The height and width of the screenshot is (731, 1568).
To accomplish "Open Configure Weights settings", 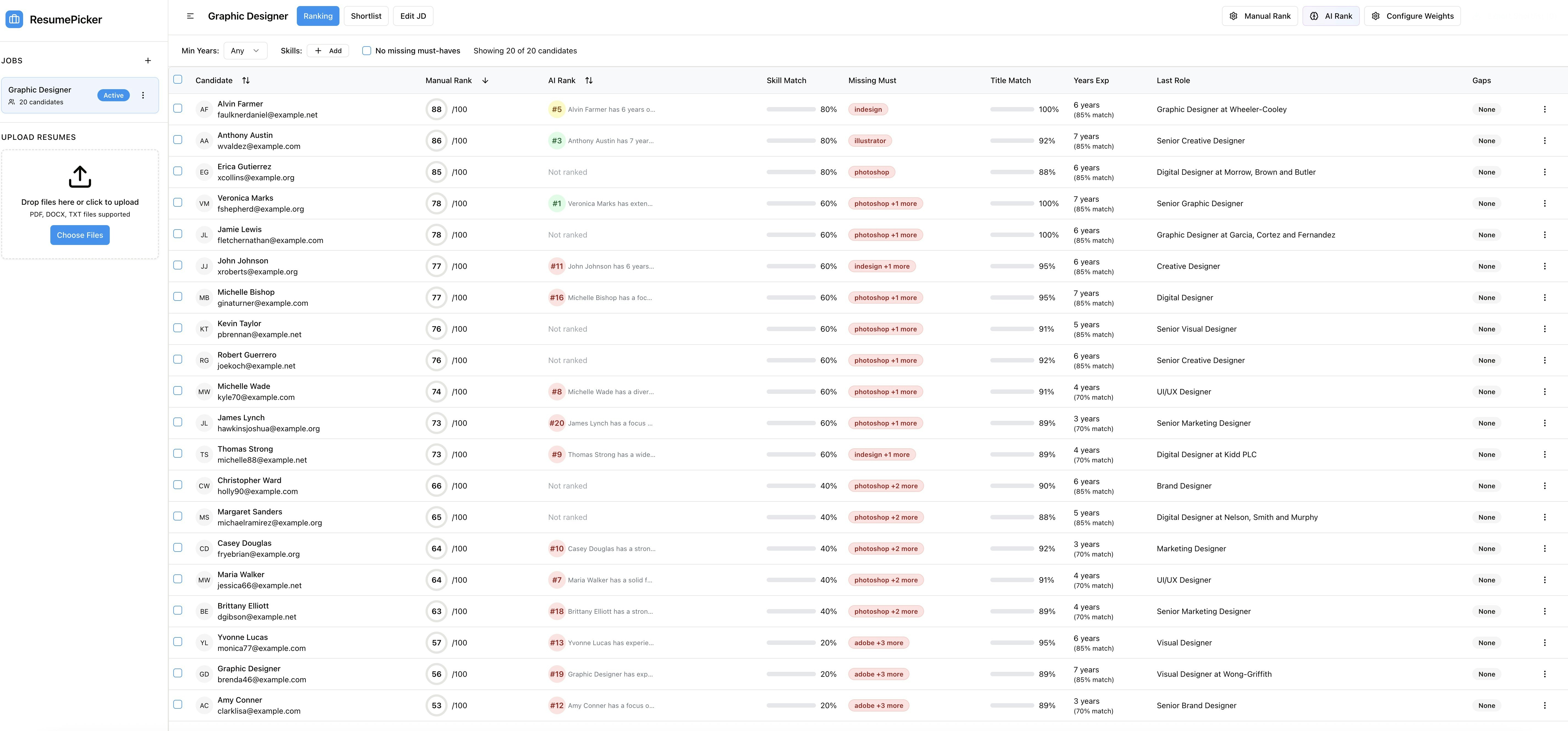I will coord(1412,16).
